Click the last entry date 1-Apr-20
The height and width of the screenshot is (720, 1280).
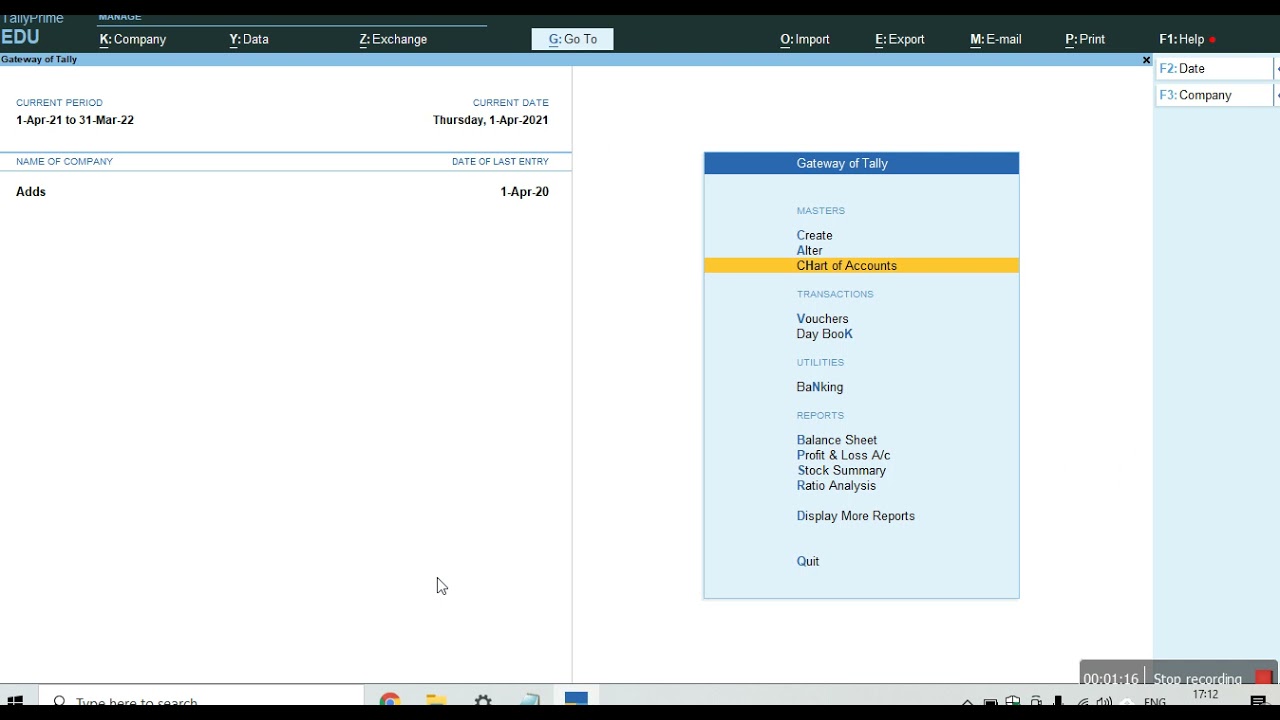coord(525,192)
